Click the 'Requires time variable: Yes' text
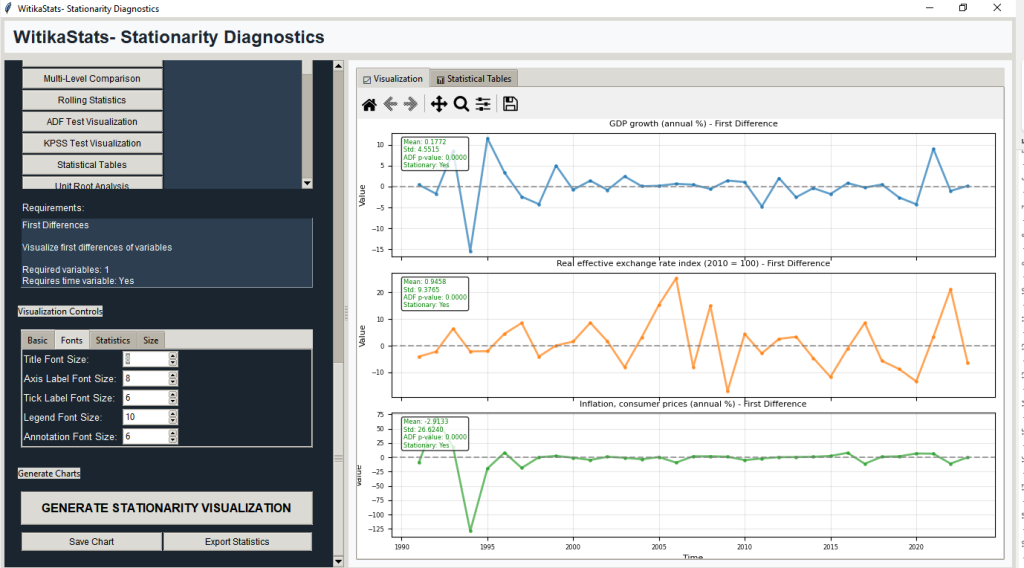Viewport: 1024px width, 568px height. point(78,281)
